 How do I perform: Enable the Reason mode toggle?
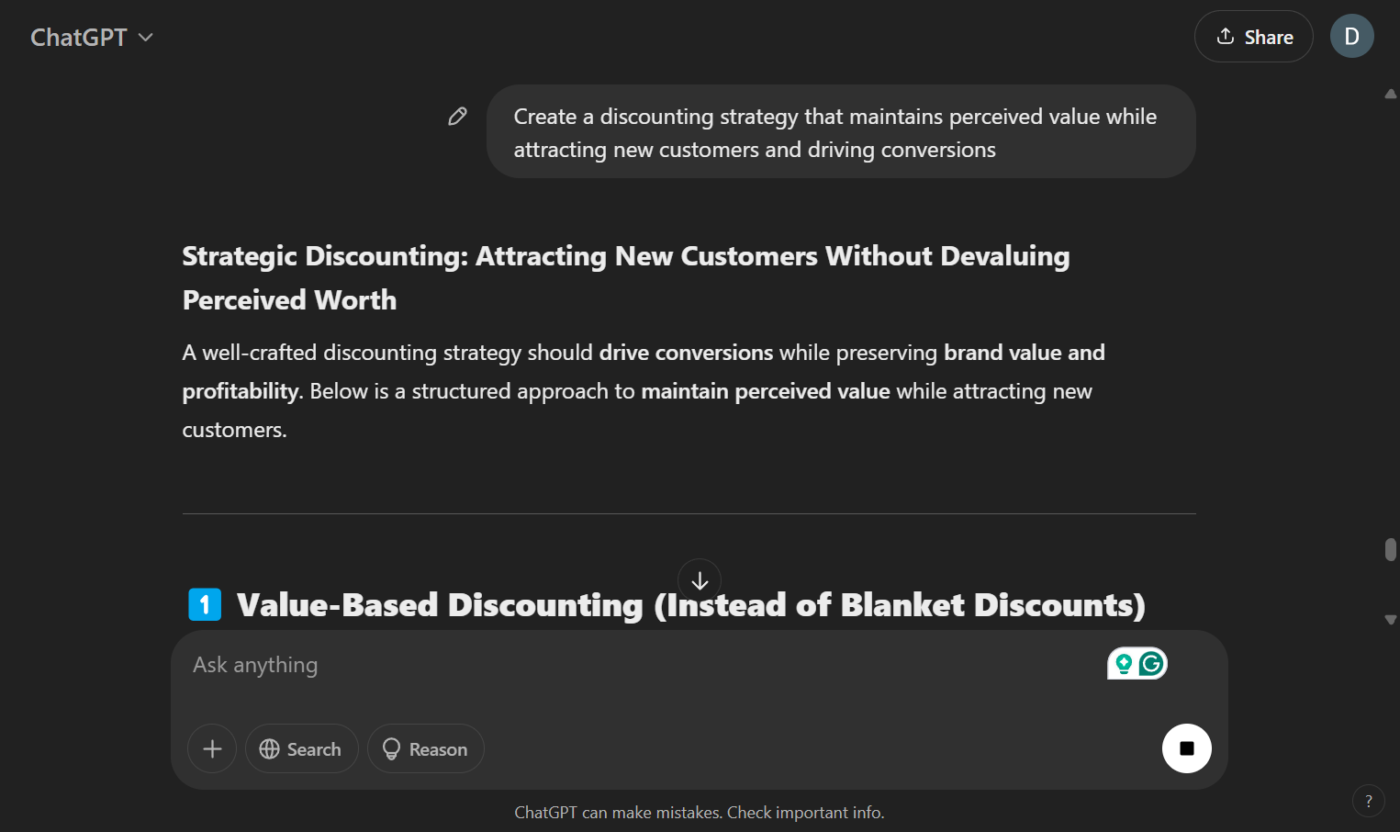[425, 749]
